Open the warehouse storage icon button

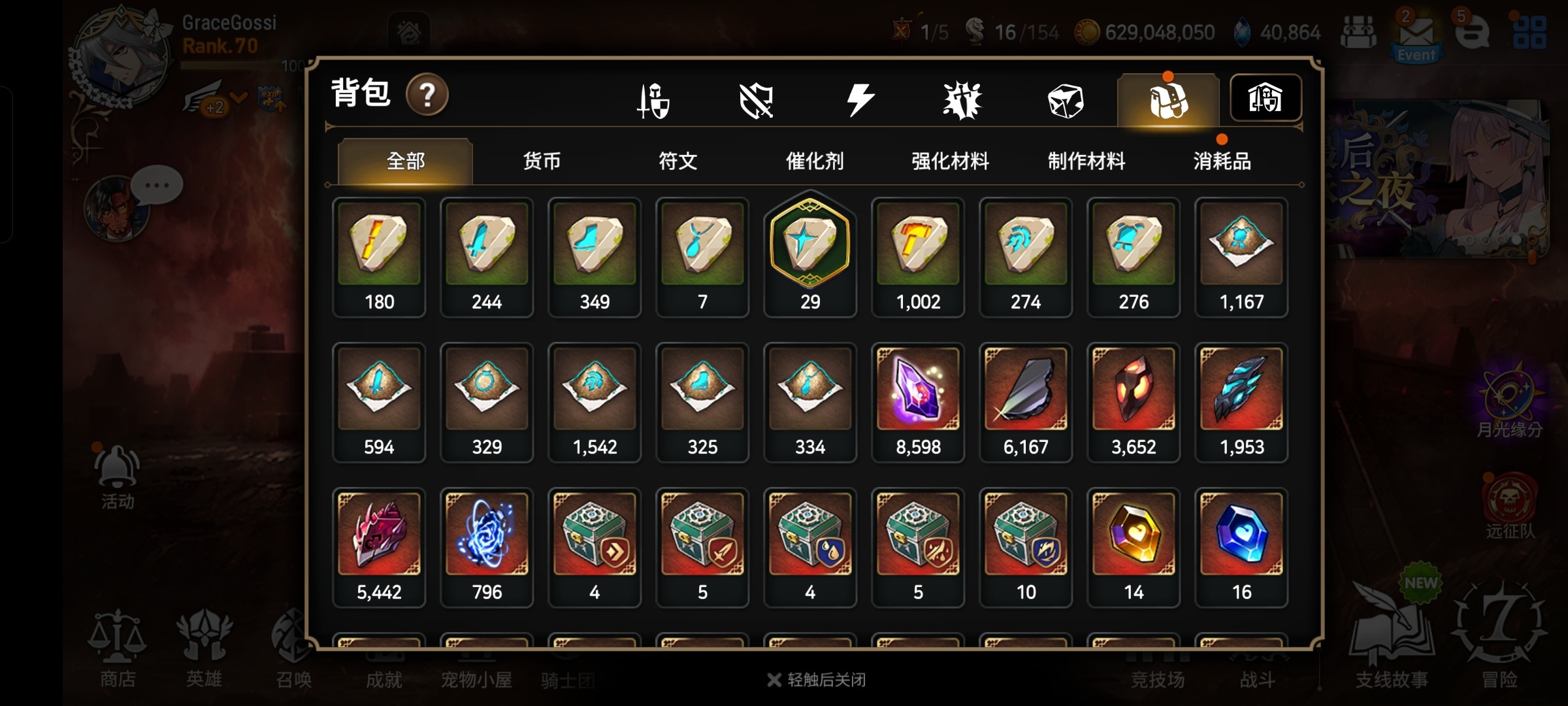[1266, 98]
